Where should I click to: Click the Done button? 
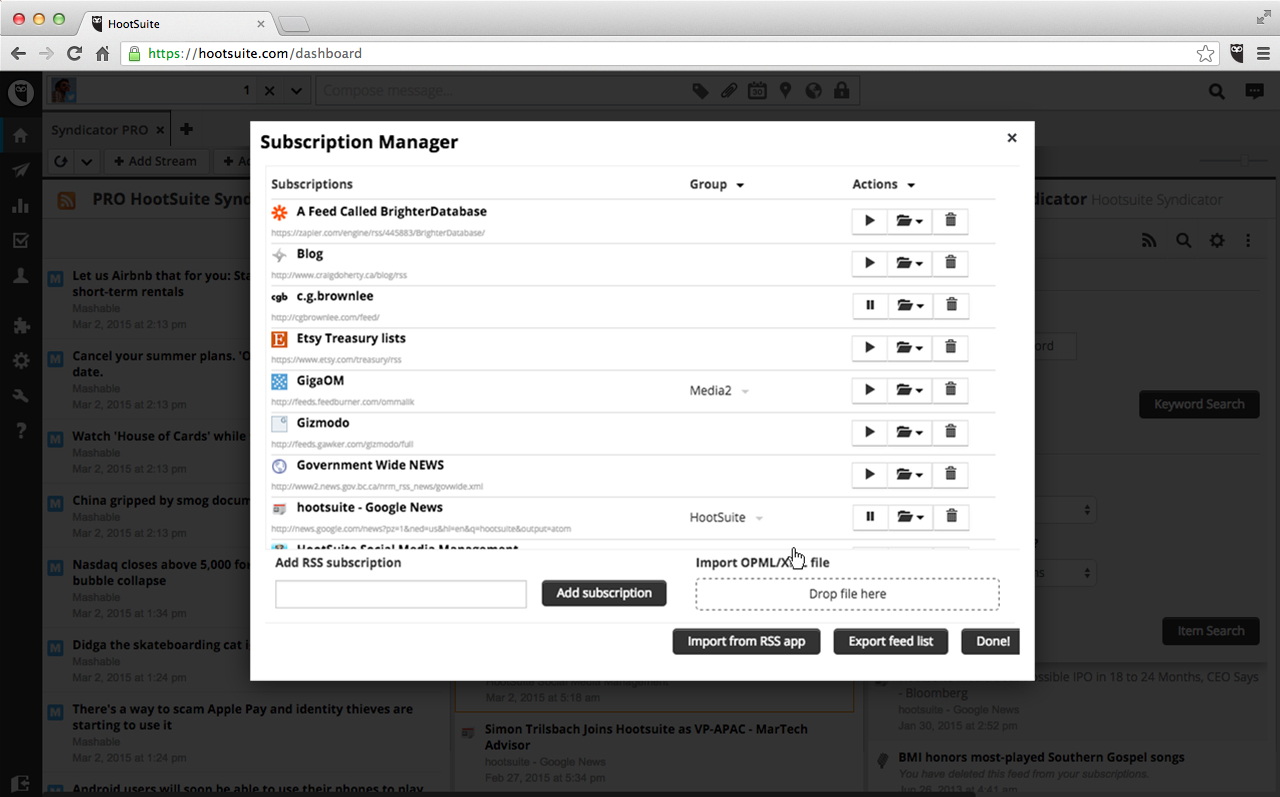(x=991, y=641)
